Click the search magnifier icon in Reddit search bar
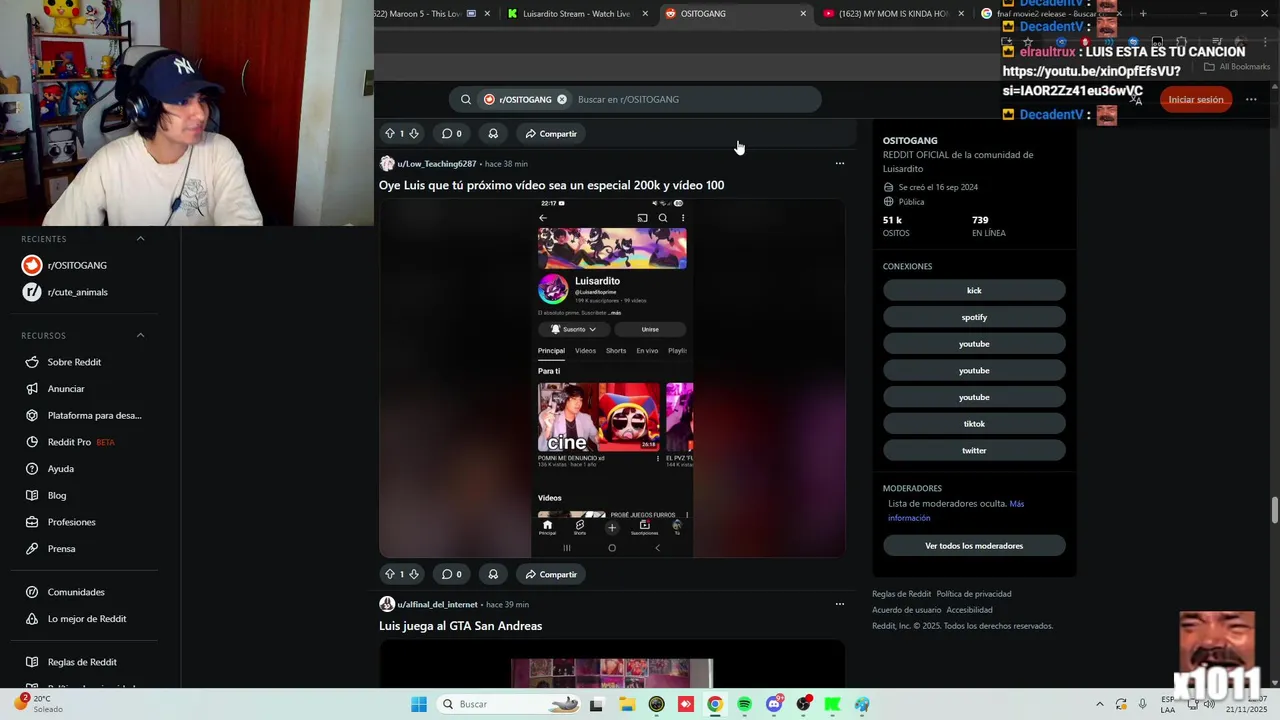This screenshot has height=720, width=1280. 466,99
